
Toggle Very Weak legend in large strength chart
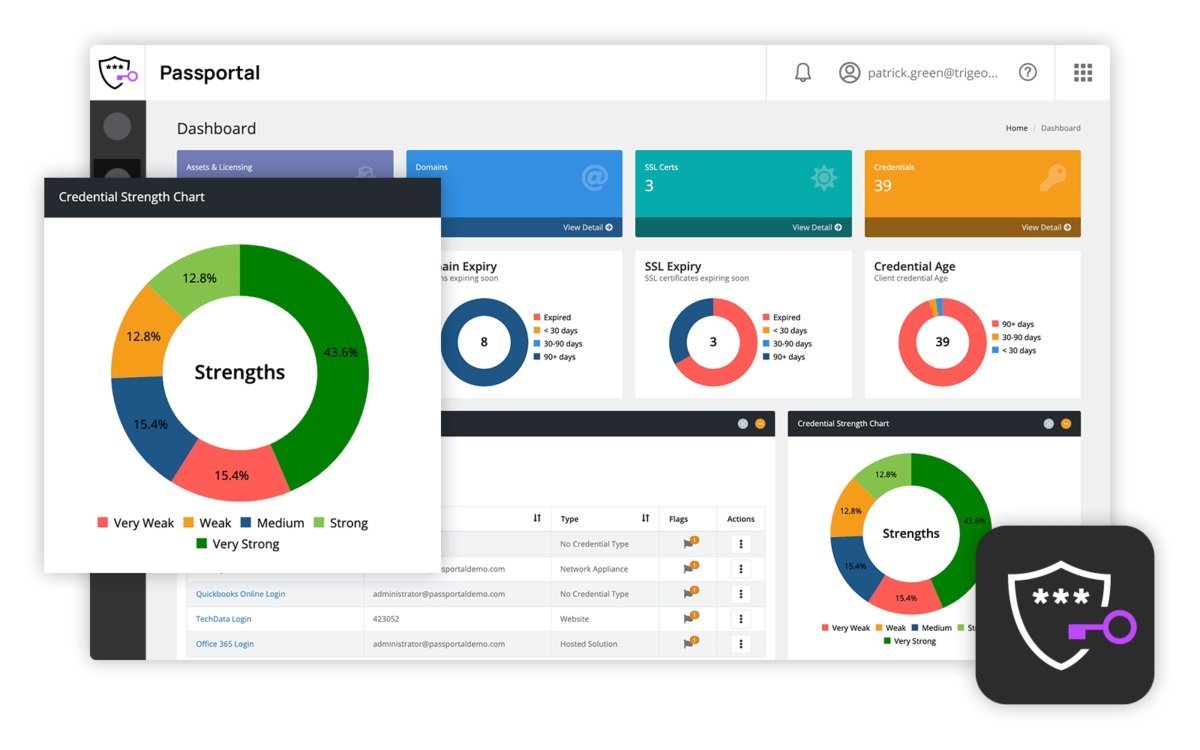pos(135,523)
